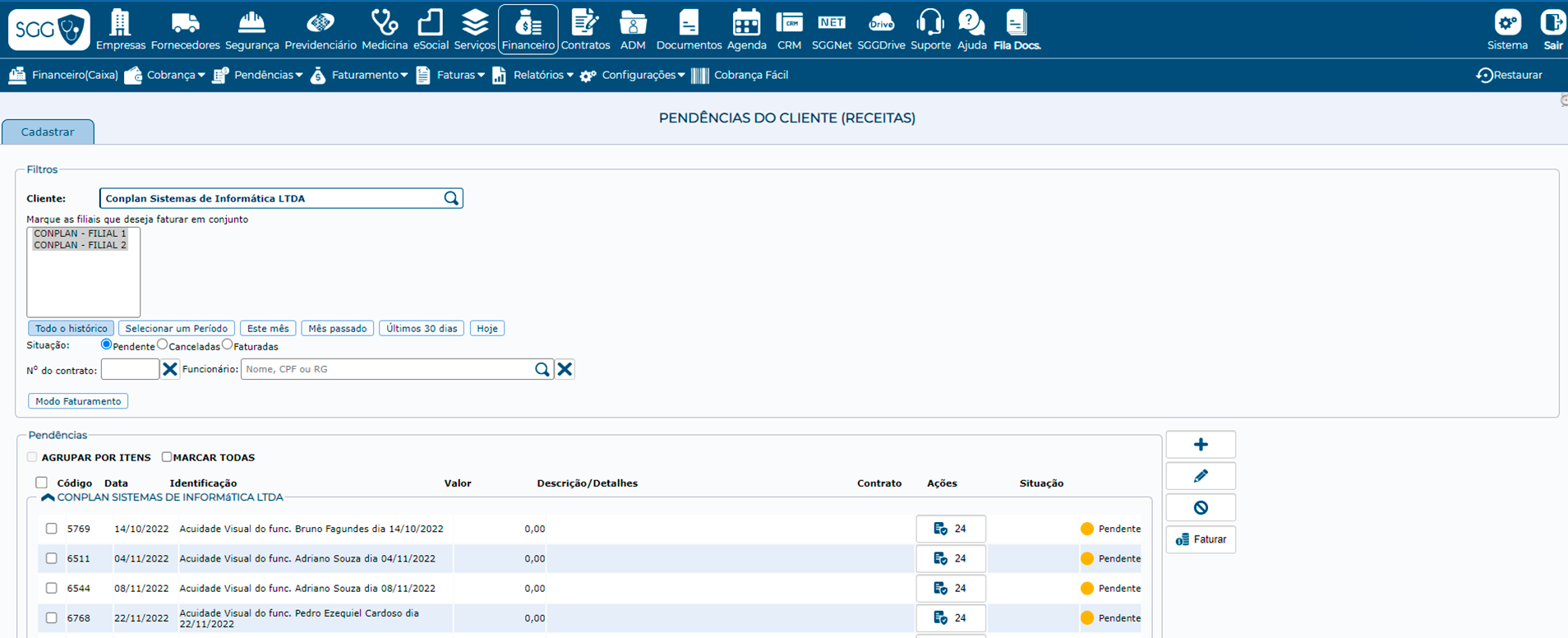The image size is (1568, 638).
Task: Click the search magnifier in Cliente field
Action: (451, 198)
